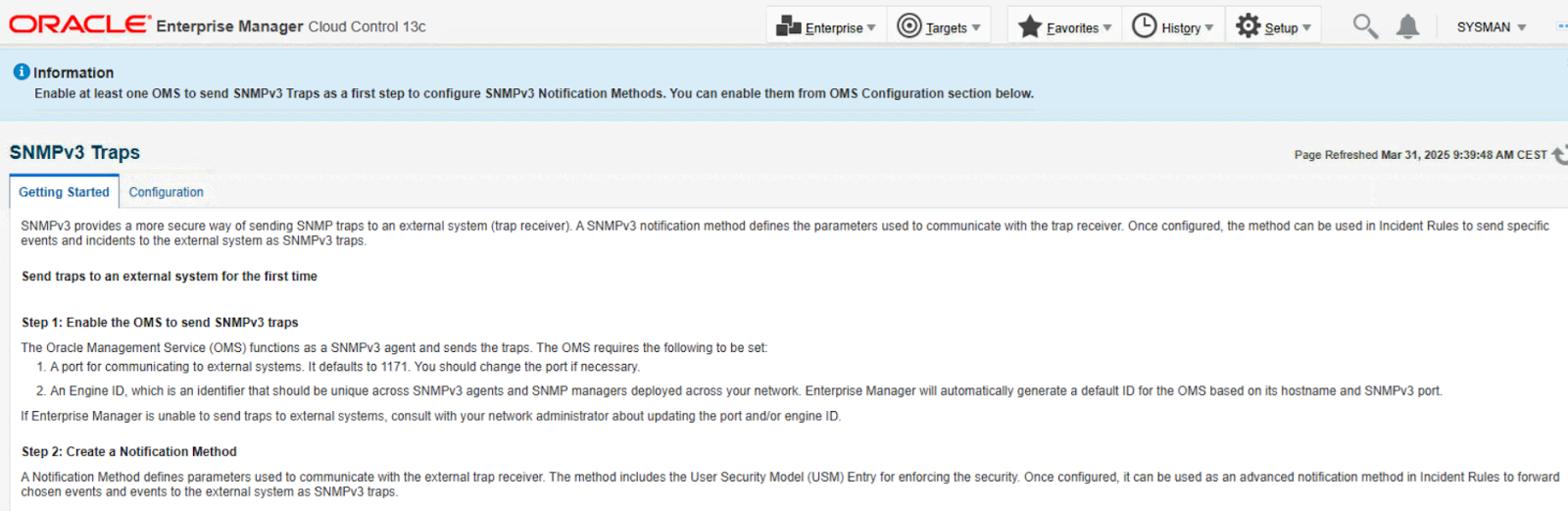Click the 'Enable at least one OMS' message
The width and height of the screenshot is (1568, 511).
click(534, 93)
